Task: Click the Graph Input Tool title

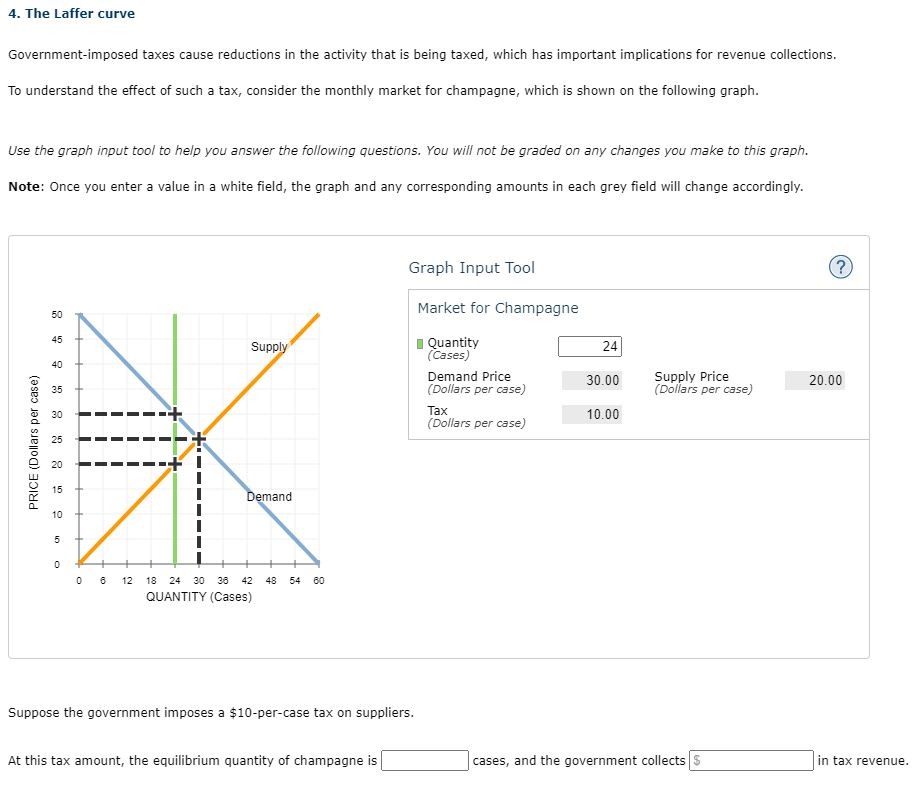Action: [471, 267]
